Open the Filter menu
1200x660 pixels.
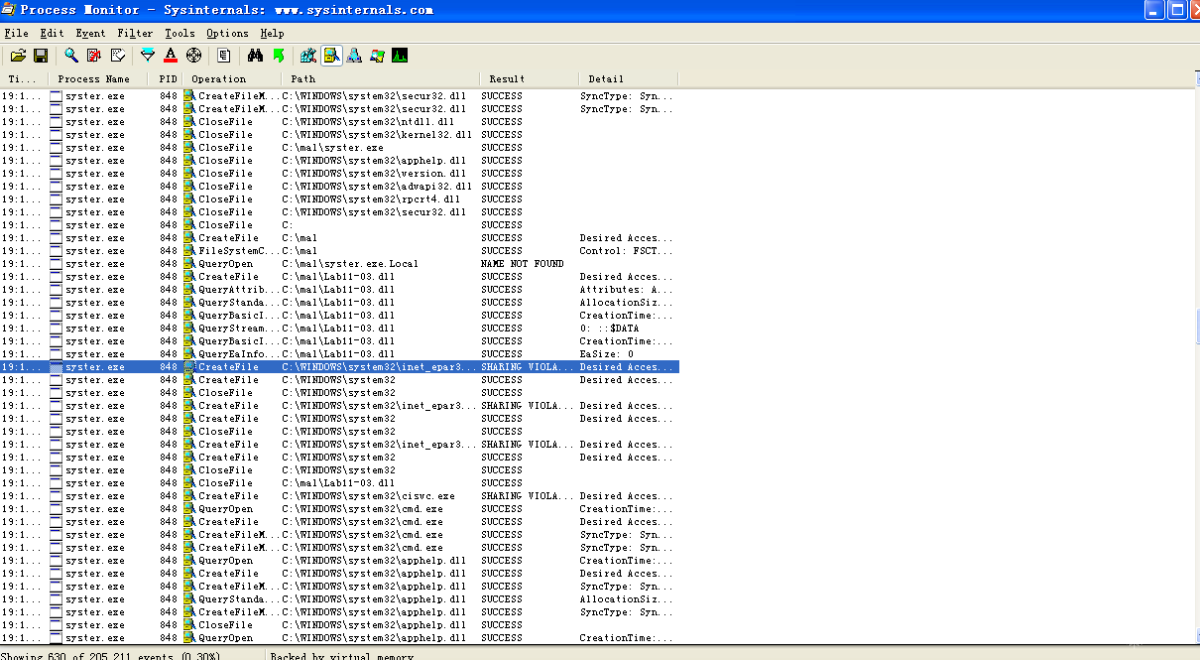[x=135, y=34]
